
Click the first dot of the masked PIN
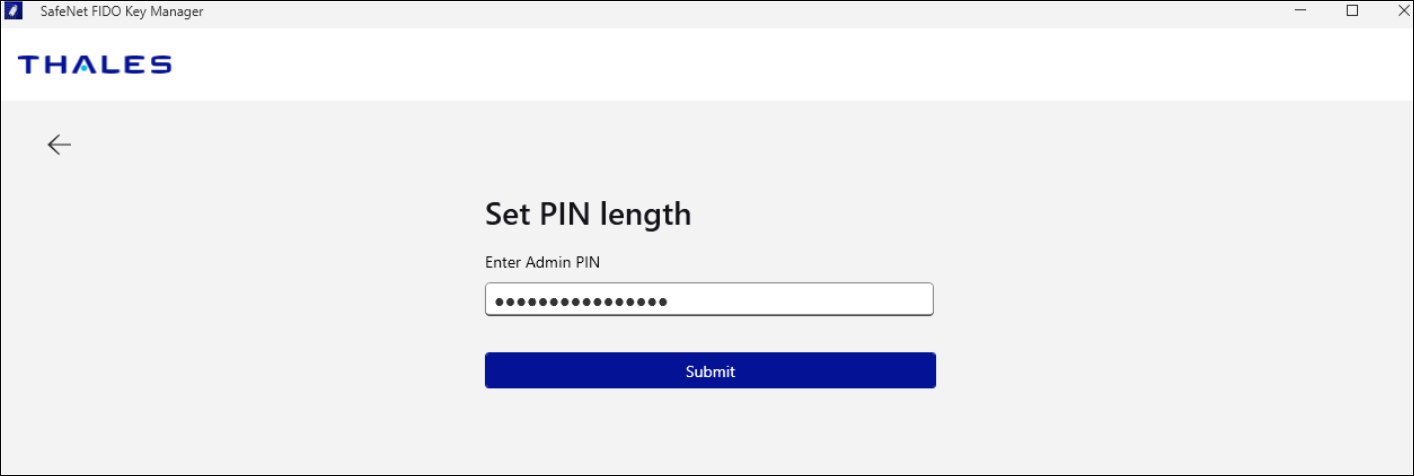[499, 301]
